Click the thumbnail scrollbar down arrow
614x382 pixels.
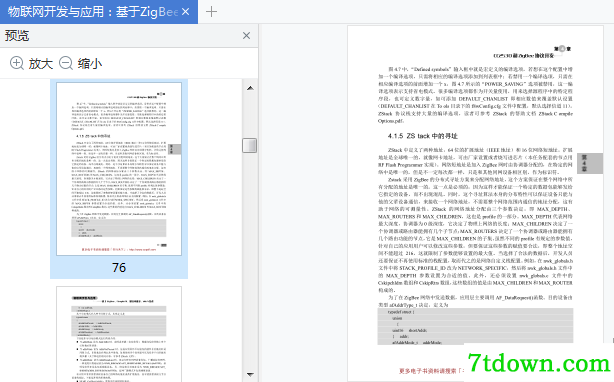pos(250,375)
